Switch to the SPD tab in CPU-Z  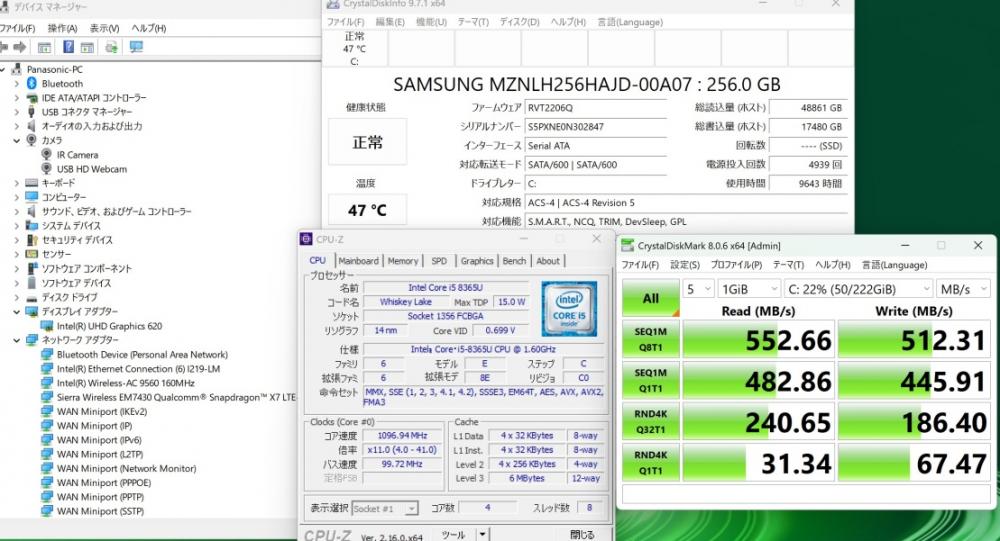coord(439,261)
